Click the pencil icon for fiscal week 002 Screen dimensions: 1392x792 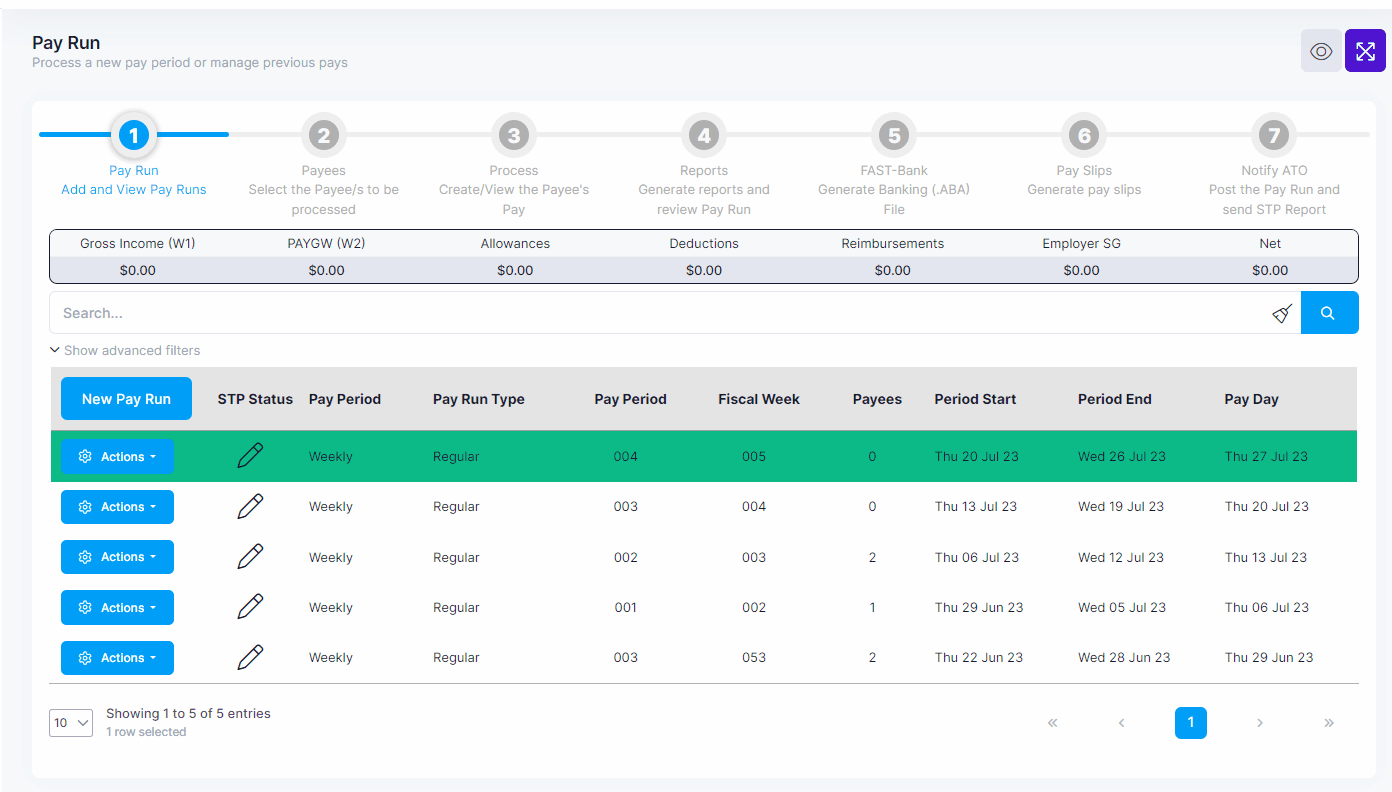250,607
